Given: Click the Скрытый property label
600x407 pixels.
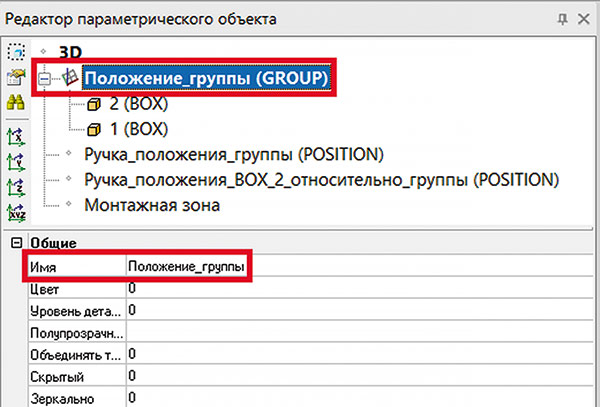Looking at the screenshot, I should [57, 377].
